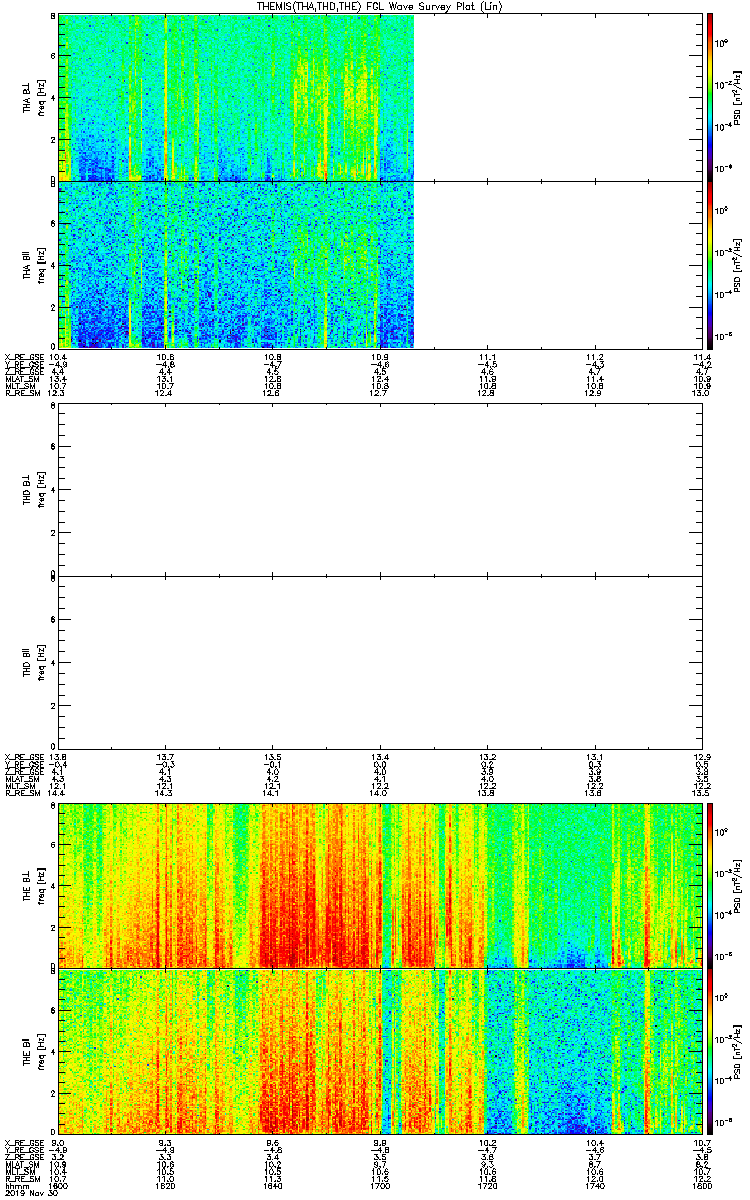750x1200 pixels.
Task: Click PSD units label beside THE B-parallel colorbar
Action: [735, 1052]
